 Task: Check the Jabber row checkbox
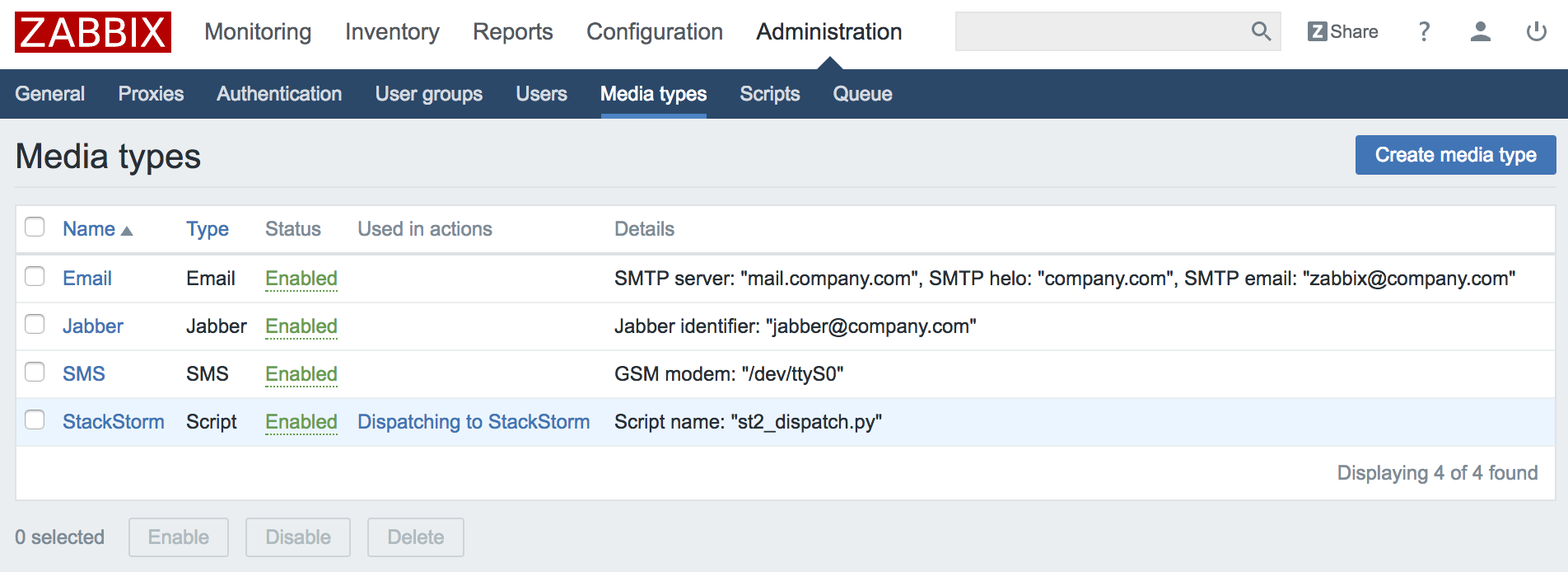pos(35,324)
